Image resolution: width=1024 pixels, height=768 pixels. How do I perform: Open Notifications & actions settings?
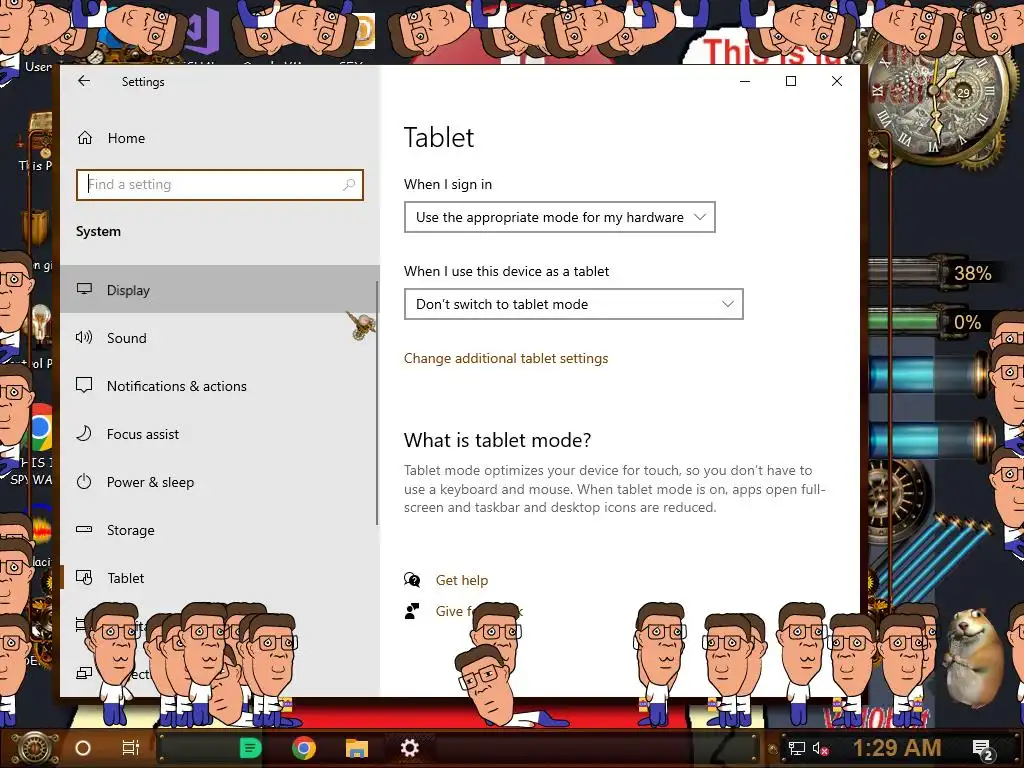coord(219,386)
